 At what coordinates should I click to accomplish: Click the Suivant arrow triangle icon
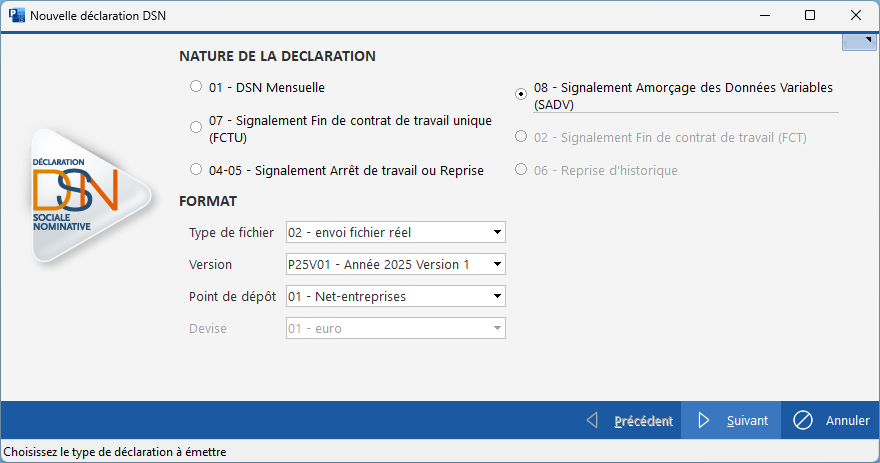click(x=704, y=421)
